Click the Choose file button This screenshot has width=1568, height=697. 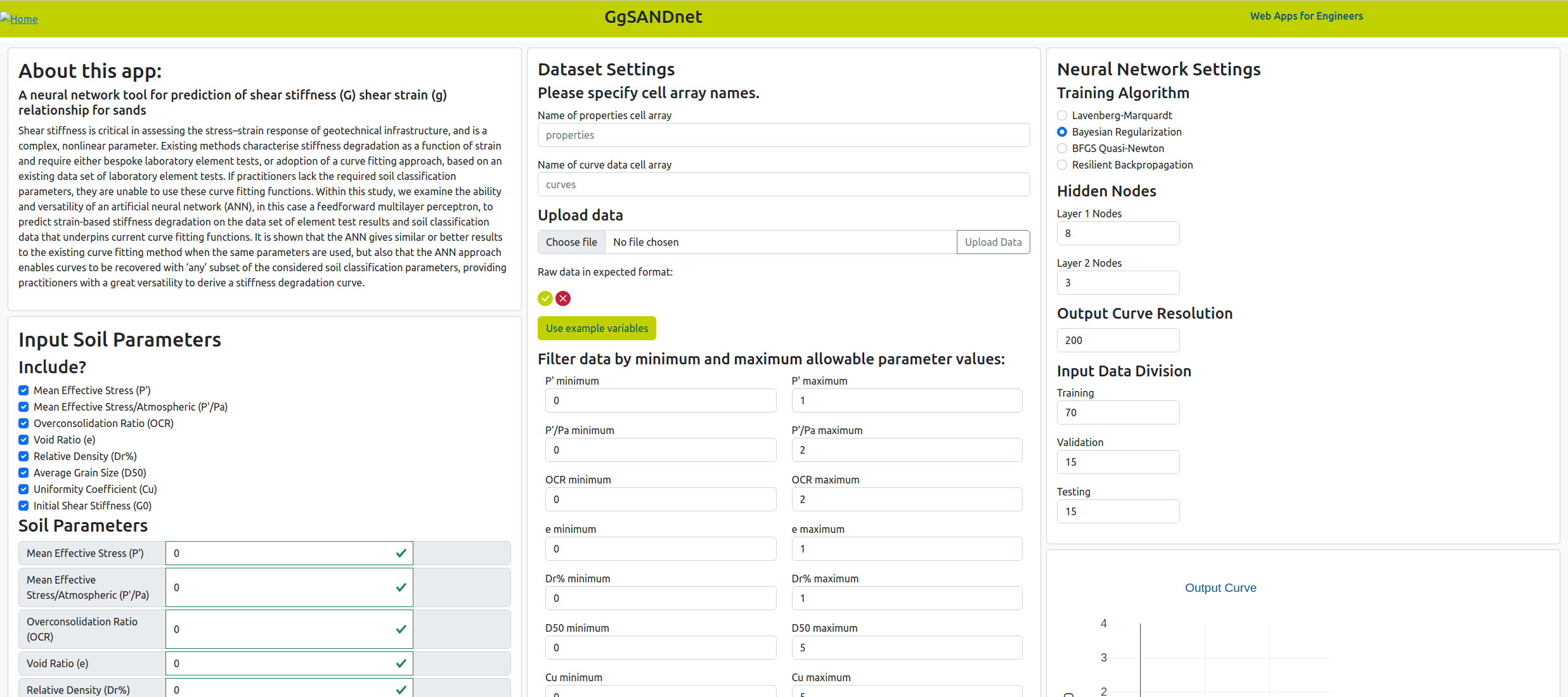tap(571, 242)
